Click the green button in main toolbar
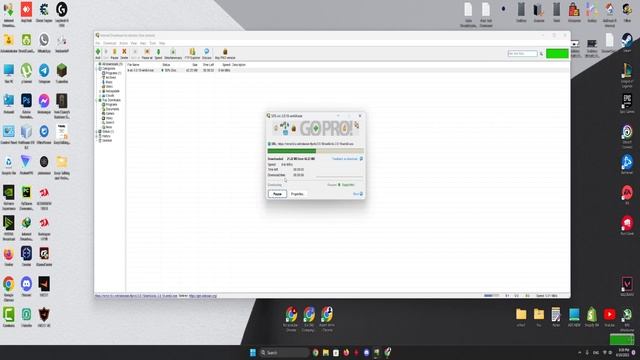This screenshot has width=640, height=360. (557, 53)
